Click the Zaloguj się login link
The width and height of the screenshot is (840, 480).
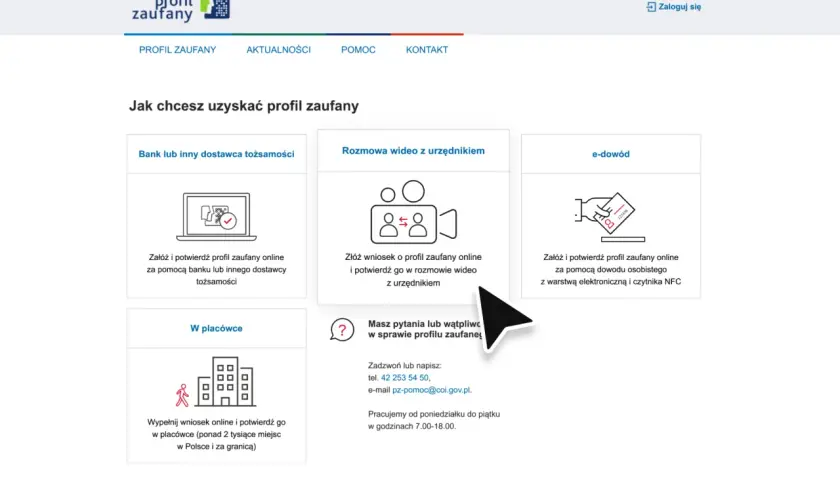(674, 7)
